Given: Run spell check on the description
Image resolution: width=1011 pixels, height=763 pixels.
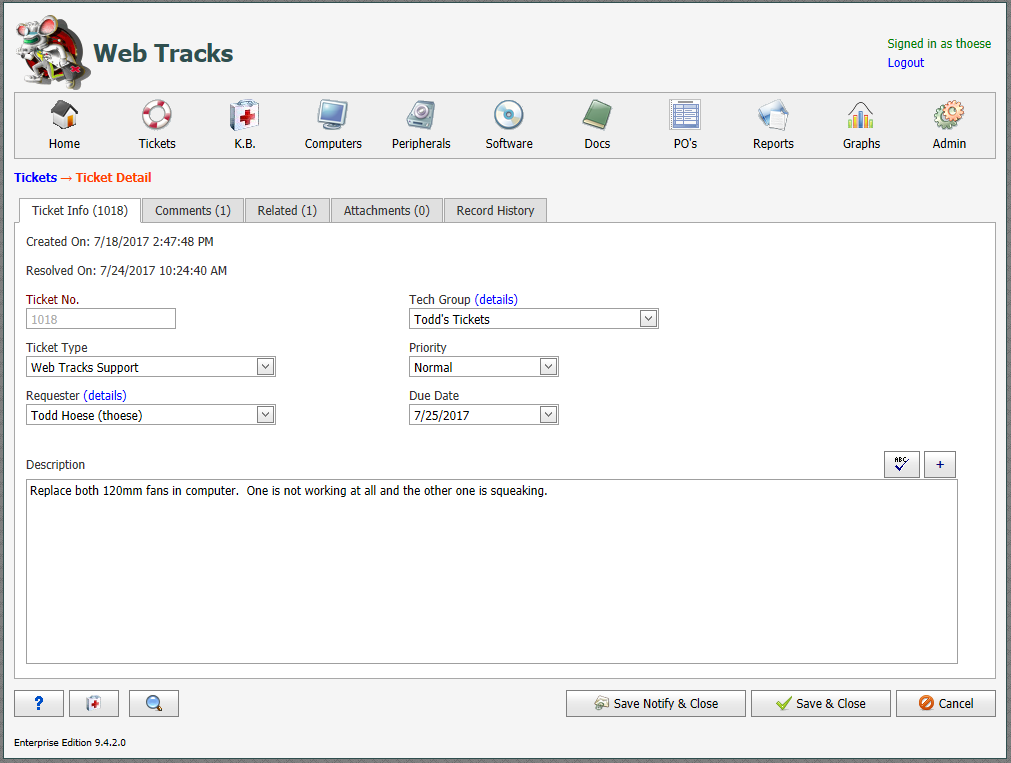Looking at the screenshot, I should [901, 464].
